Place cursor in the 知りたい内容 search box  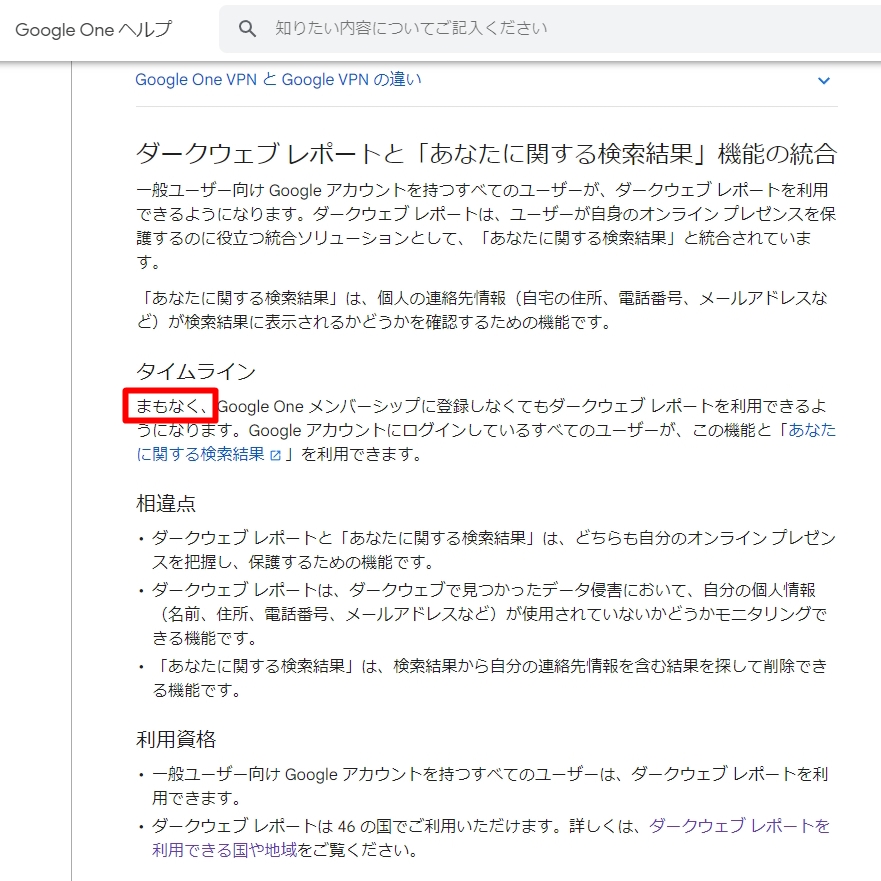click(x=450, y=29)
